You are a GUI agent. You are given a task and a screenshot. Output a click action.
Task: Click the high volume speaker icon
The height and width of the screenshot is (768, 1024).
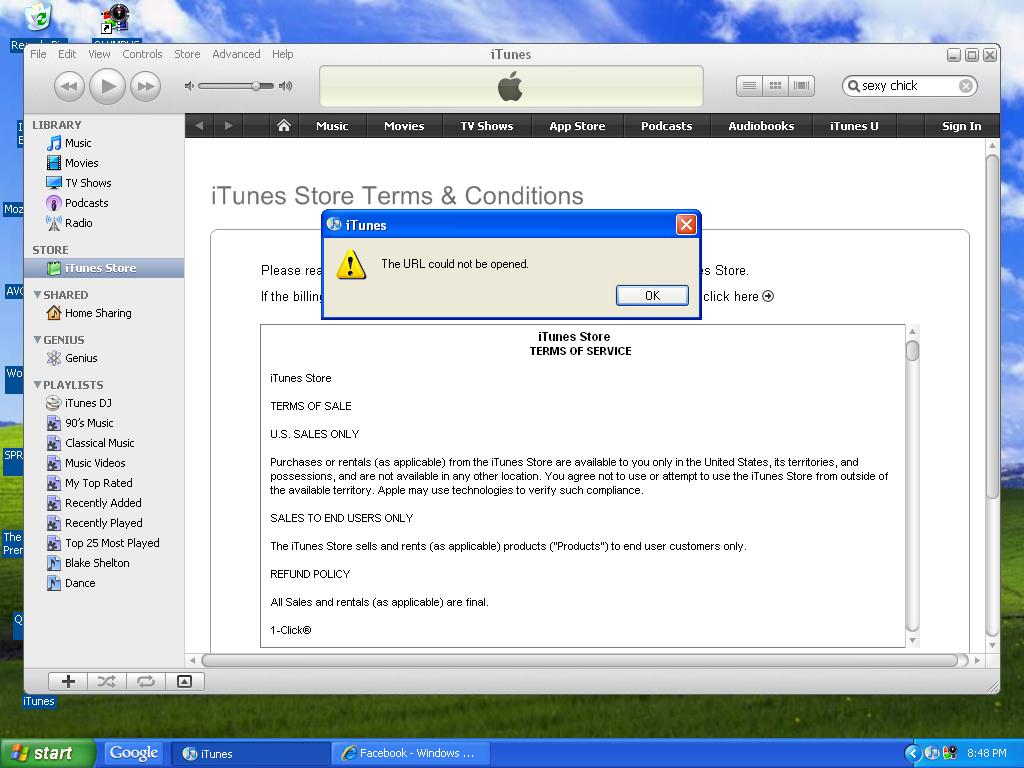(285, 86)
